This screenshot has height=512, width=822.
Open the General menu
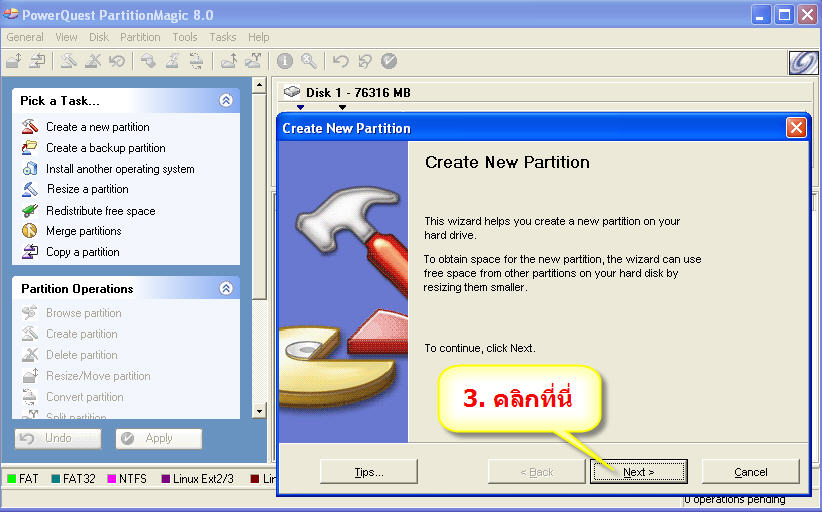click(x=25, y=37)
